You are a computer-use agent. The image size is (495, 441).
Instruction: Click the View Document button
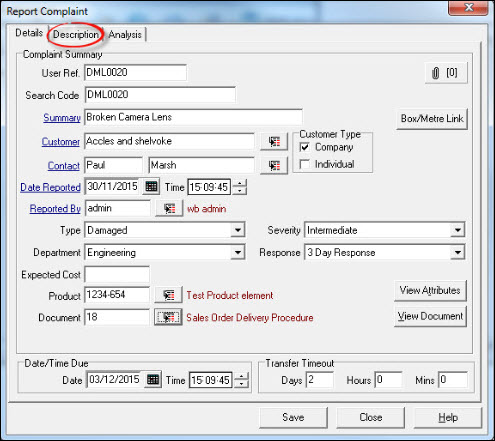coord(430,316)
